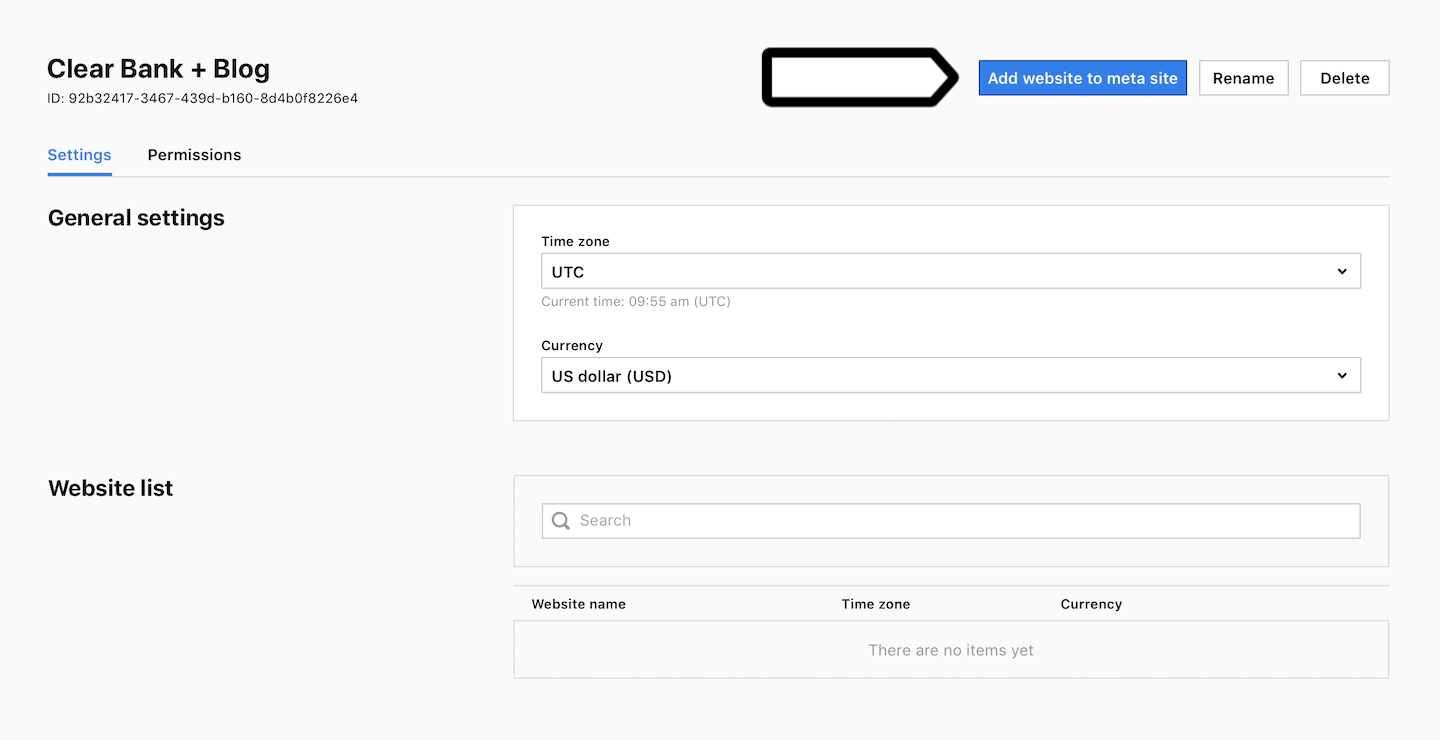Open the Settings tab

pos(79,155)
